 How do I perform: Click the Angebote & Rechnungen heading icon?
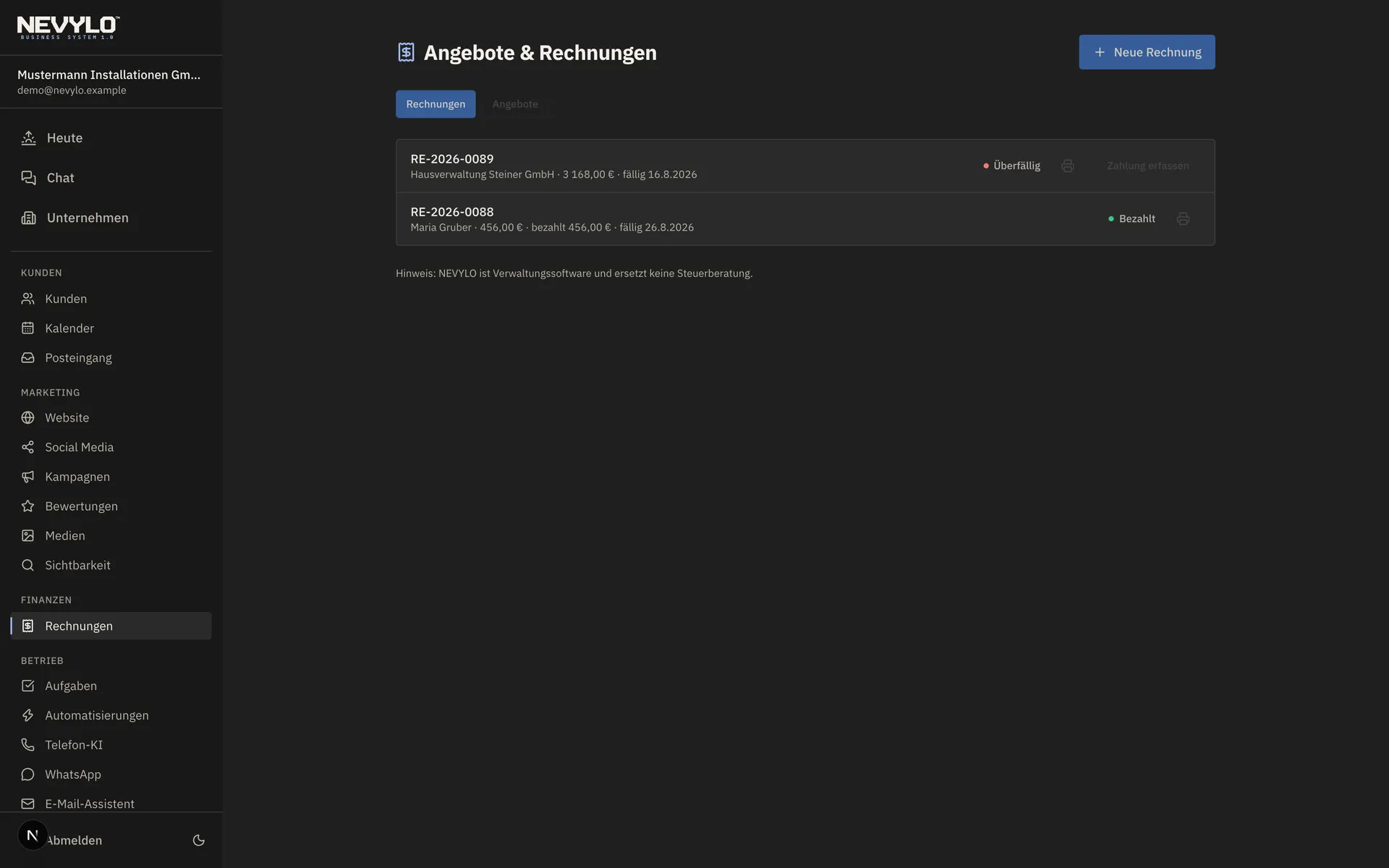click(406, 52)
